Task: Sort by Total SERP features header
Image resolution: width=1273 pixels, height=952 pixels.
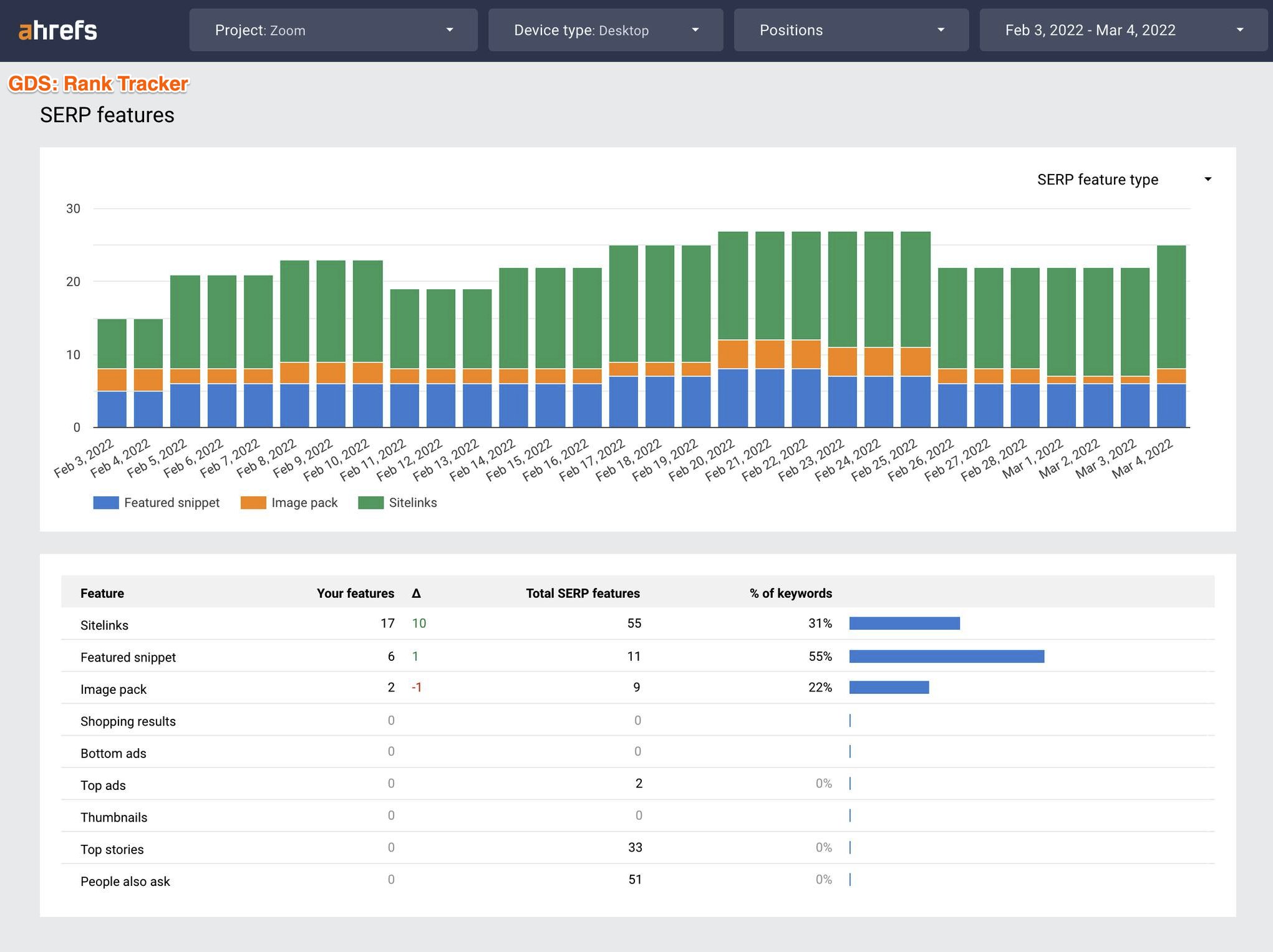Action: click(x=583, y=593)
